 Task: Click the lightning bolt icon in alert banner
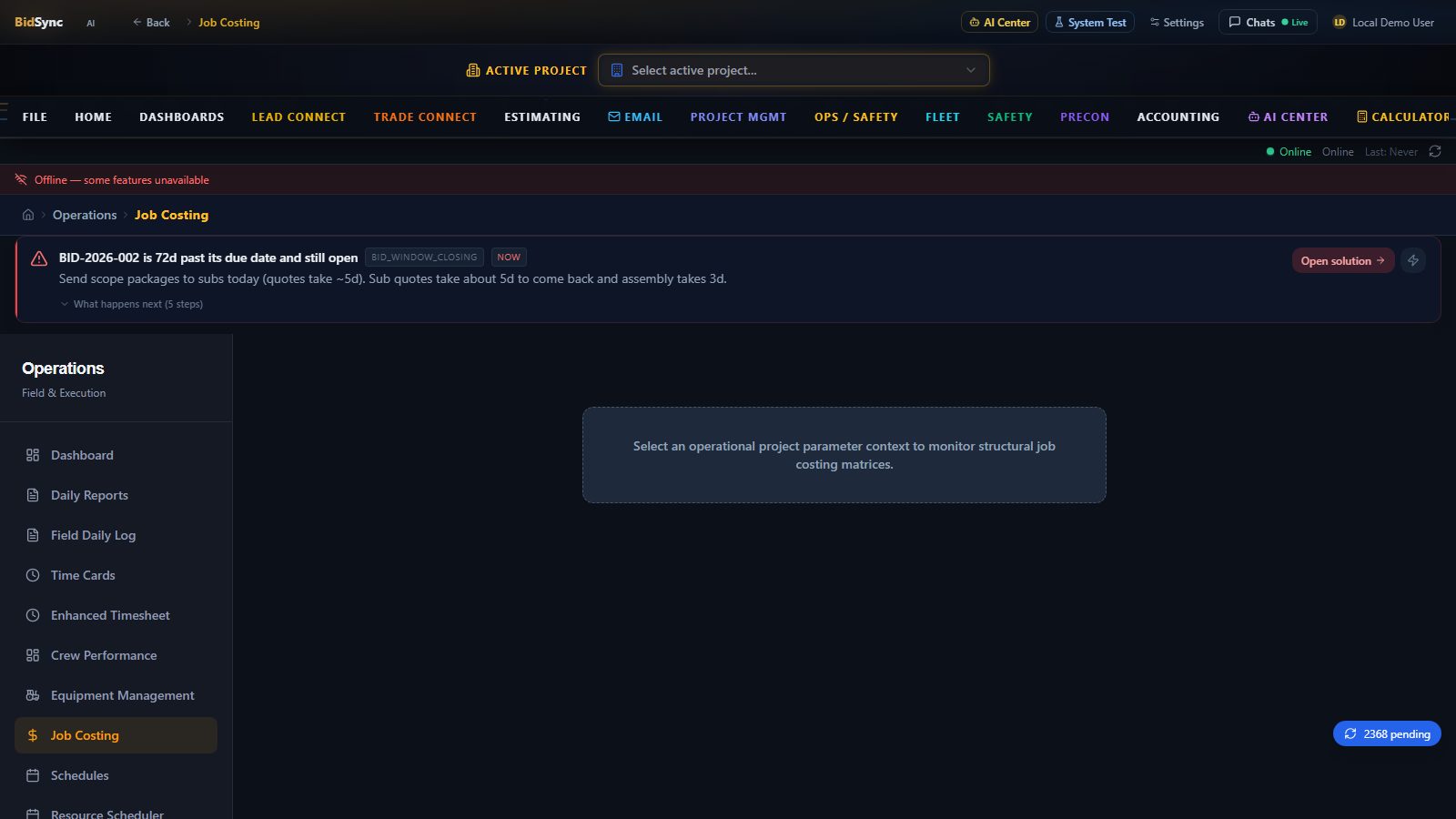click(1413, 260)
